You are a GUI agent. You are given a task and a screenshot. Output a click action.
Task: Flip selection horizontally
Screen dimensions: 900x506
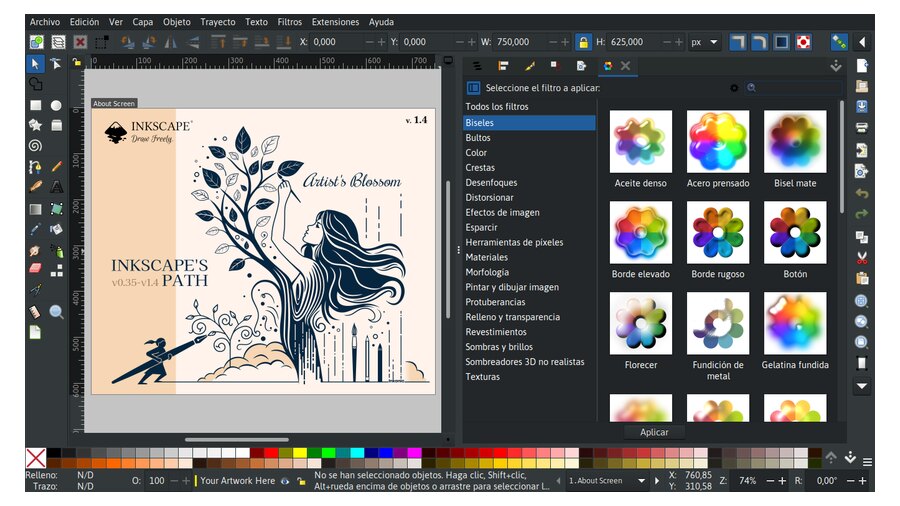click(170, 42)
